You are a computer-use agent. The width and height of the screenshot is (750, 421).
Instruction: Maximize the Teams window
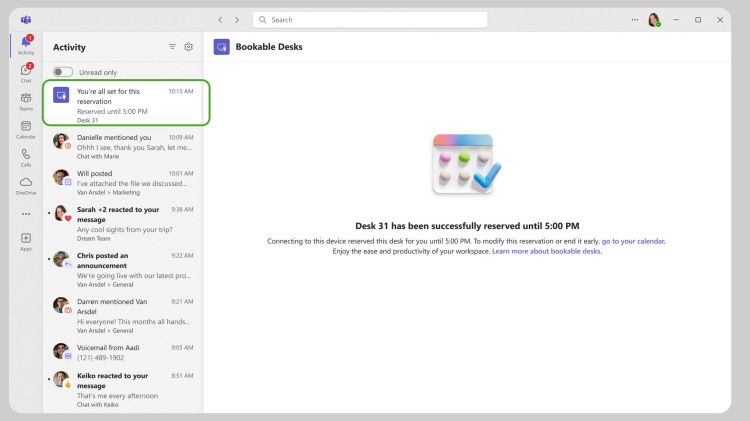[x=698, y=20]
